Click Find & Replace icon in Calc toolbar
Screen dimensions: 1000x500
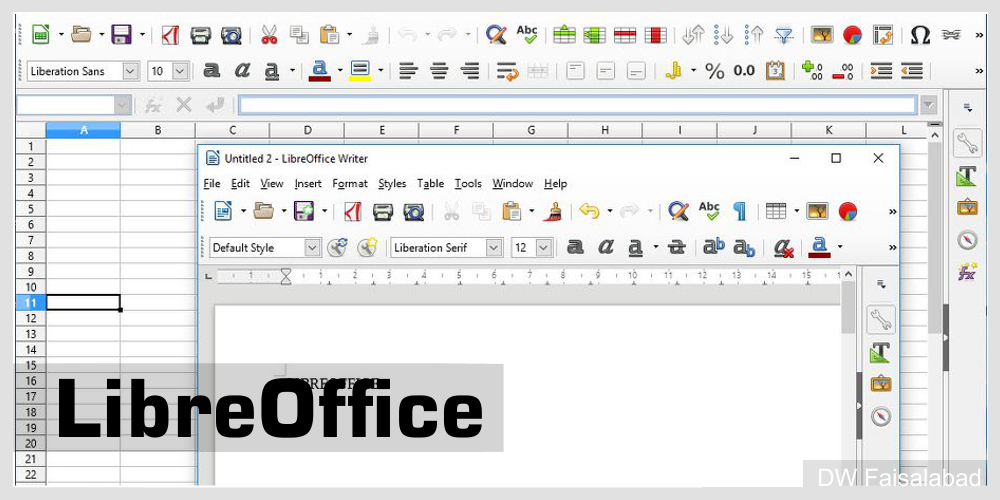click(x=496, y=34)
